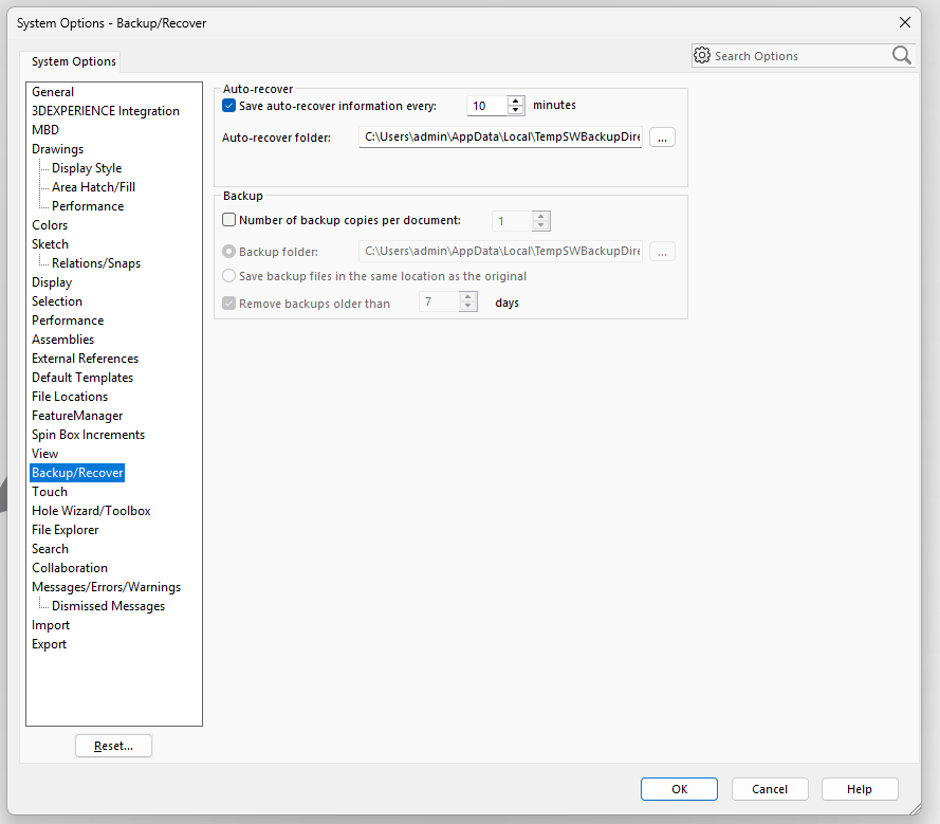Click the days number field
This screenshot has height=824, width=940.
pos(439,301)
